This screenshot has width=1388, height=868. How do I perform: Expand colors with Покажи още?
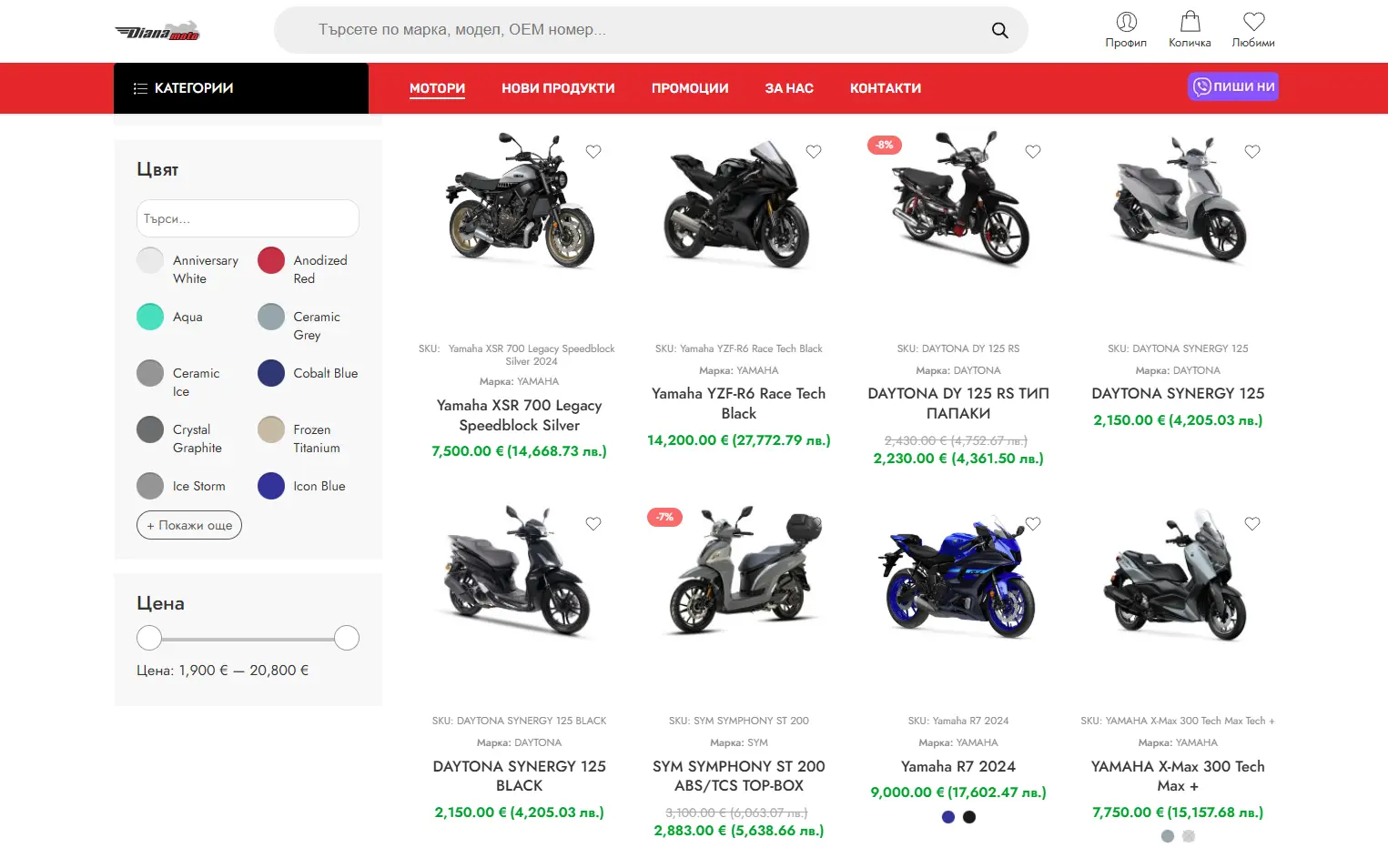[x=189, y=525]
